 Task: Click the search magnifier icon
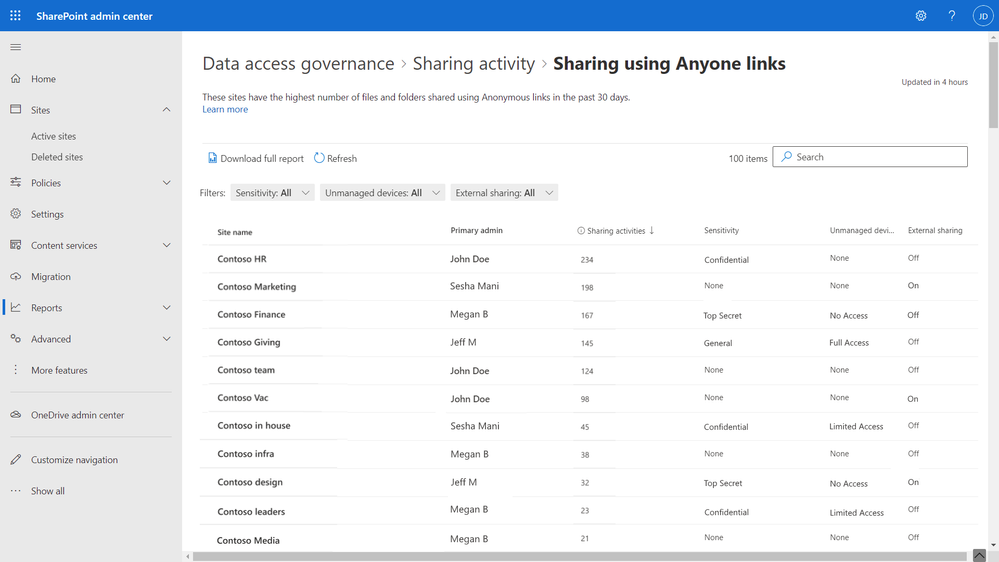click(787, 156)
